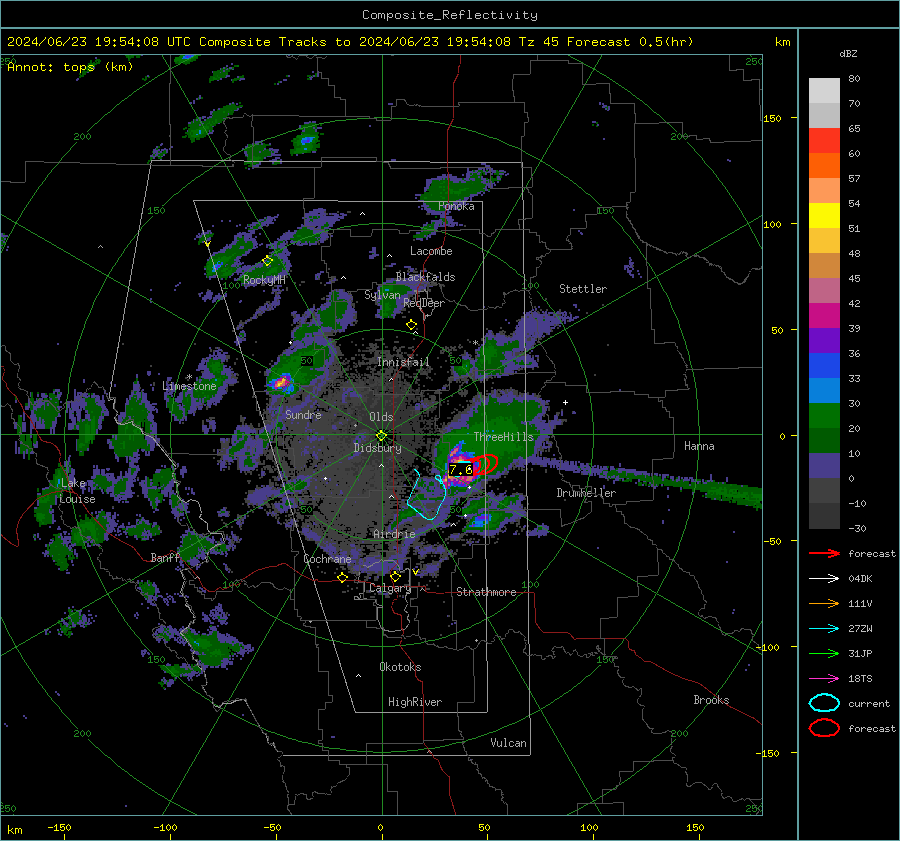Click the yellow swatch between 54 and 51 dBZ
The width and height of the screenshot is (900, 841).
click(824, 216)
